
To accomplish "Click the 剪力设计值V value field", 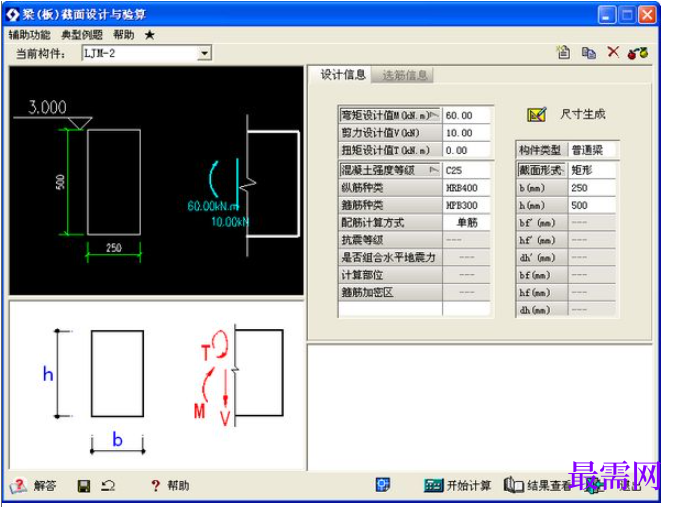I will click(467, 133).
